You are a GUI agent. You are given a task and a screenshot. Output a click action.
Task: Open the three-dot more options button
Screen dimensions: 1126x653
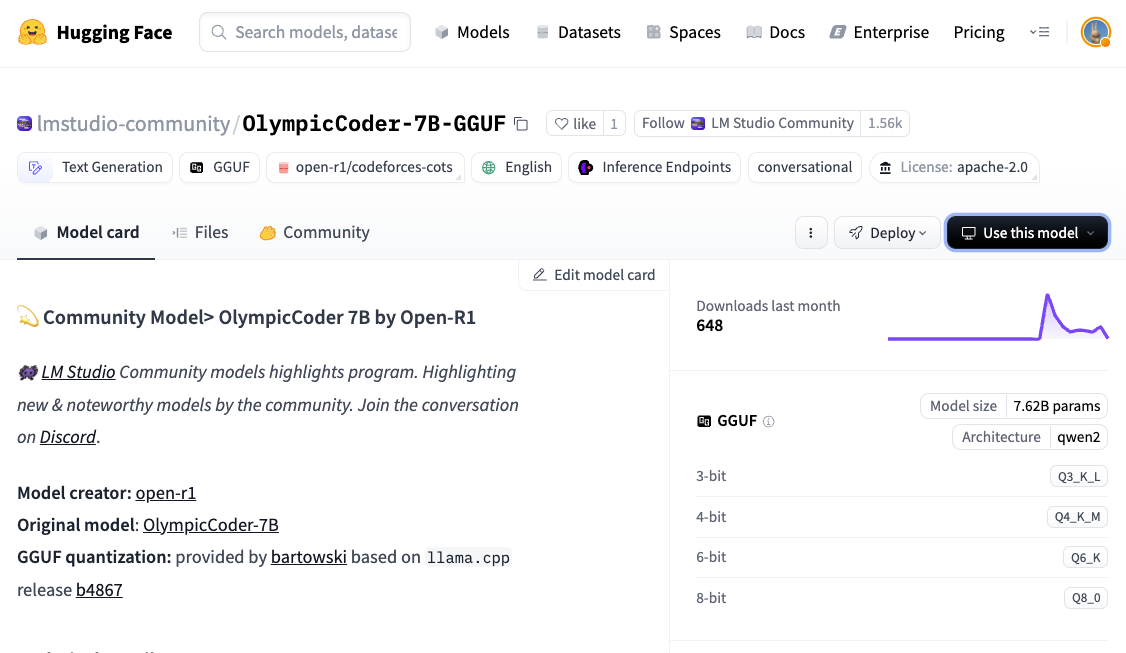pyautogui.click(x=810, y=233)
